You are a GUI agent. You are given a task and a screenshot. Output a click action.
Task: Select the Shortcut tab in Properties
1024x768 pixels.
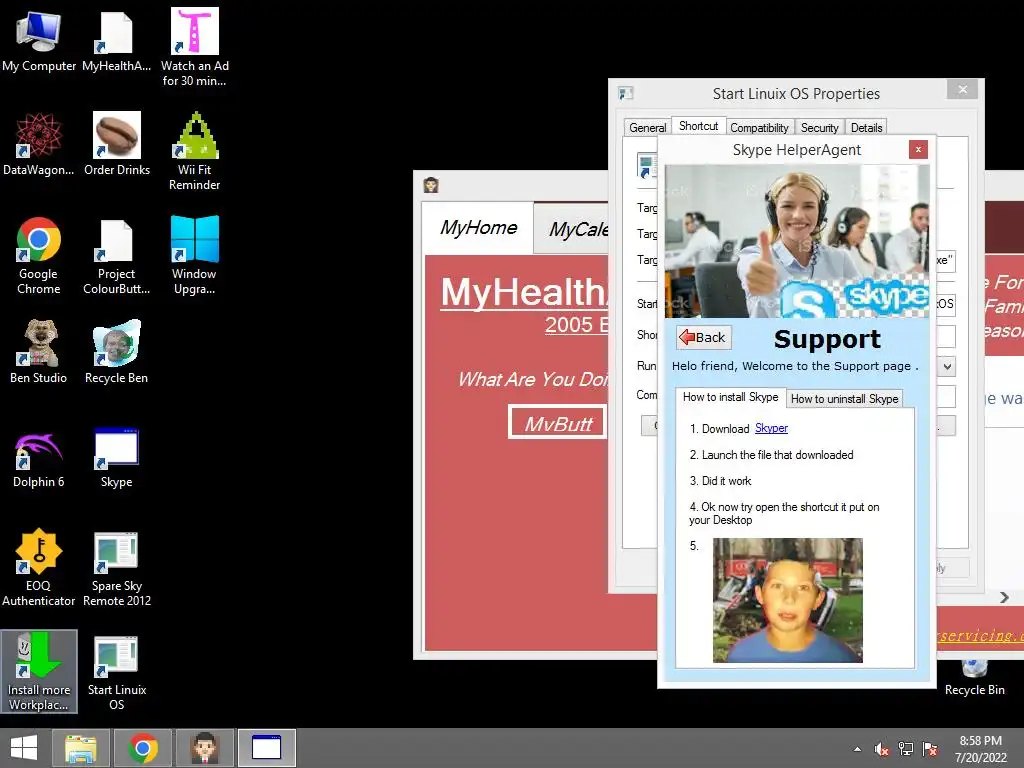(x=698, y=125)
